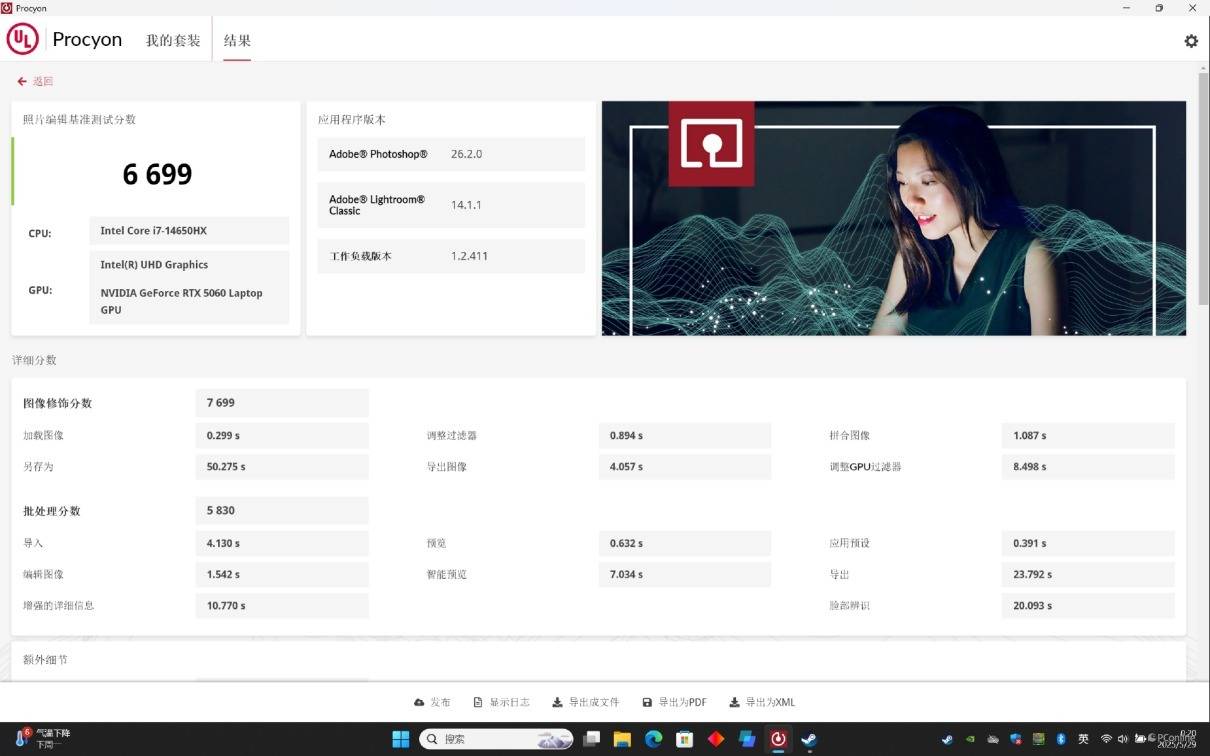Open Steam from the taskbar
The width and height of the screenshot is (1210, 756).
coord(808,739)
